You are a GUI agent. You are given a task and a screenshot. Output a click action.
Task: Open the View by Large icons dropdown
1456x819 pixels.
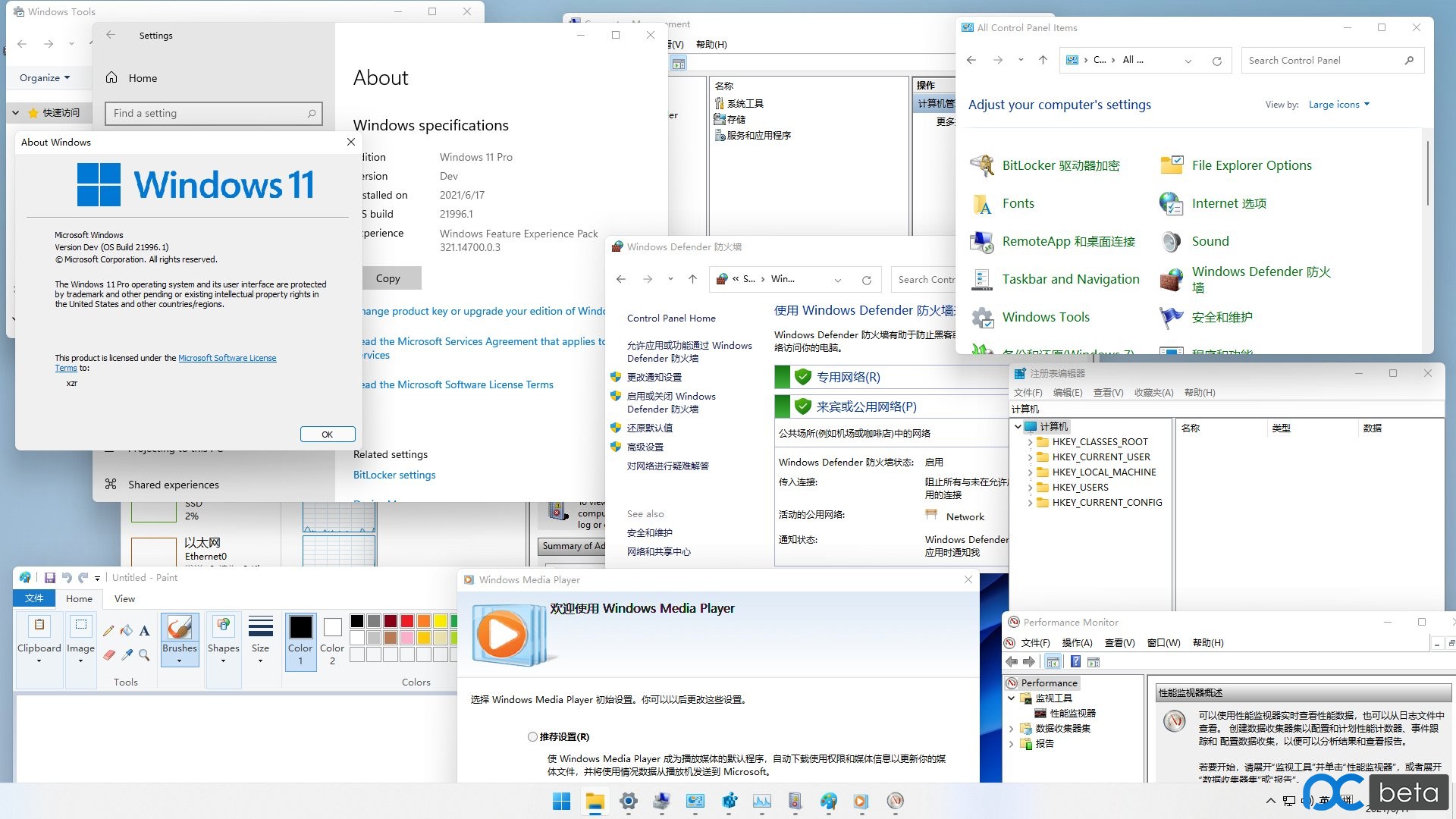[1338, 105]
